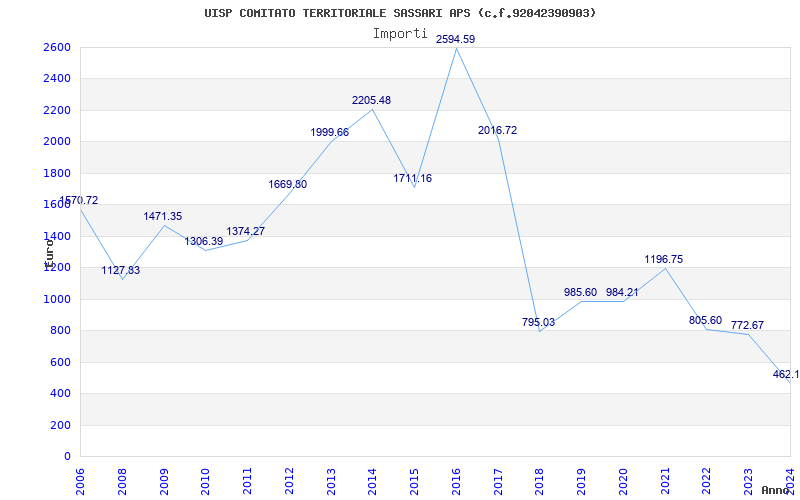Screen dimensions: 800x500
Task: Select the 1127.83 data label
Action: point(120,270)
